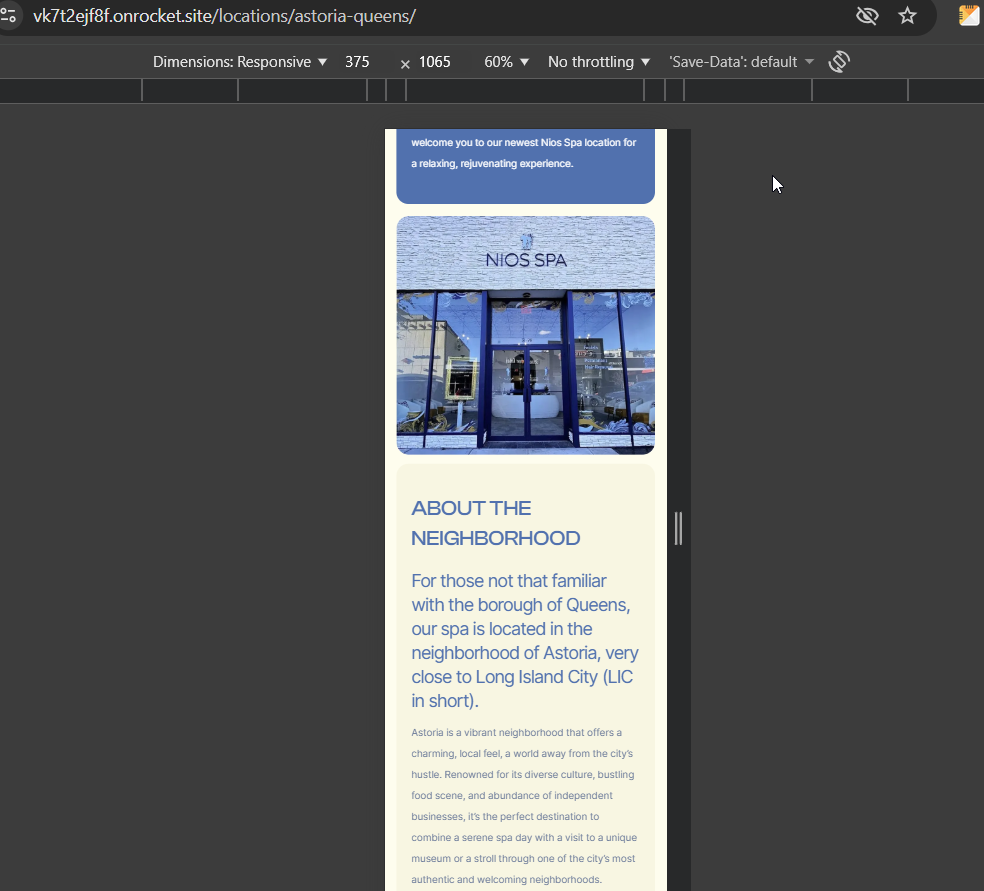Click the Nios Spa storefront photo

[525, 335]
